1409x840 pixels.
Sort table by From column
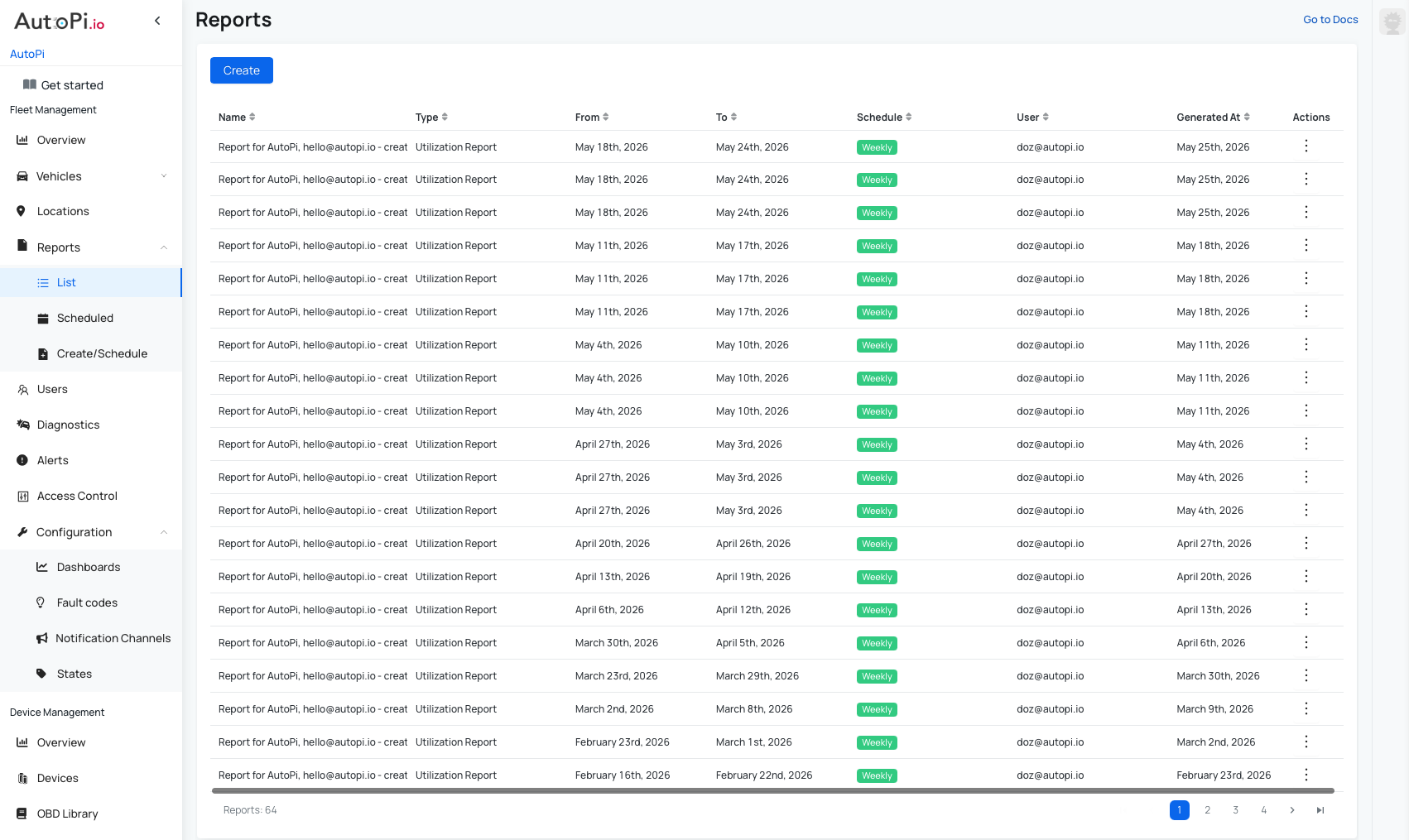592,117
